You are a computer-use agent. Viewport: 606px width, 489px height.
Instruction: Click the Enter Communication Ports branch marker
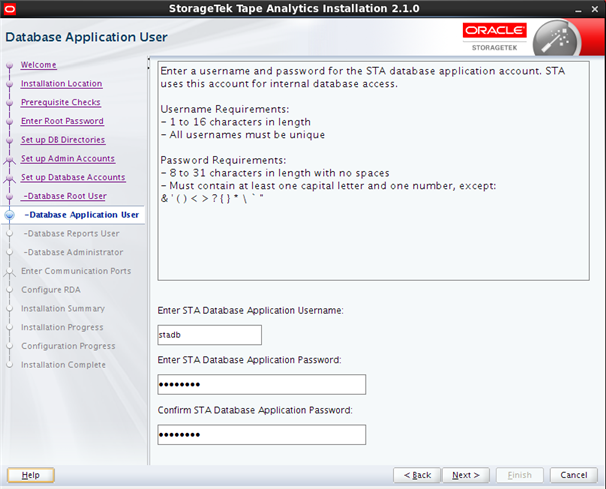(10, 272)
